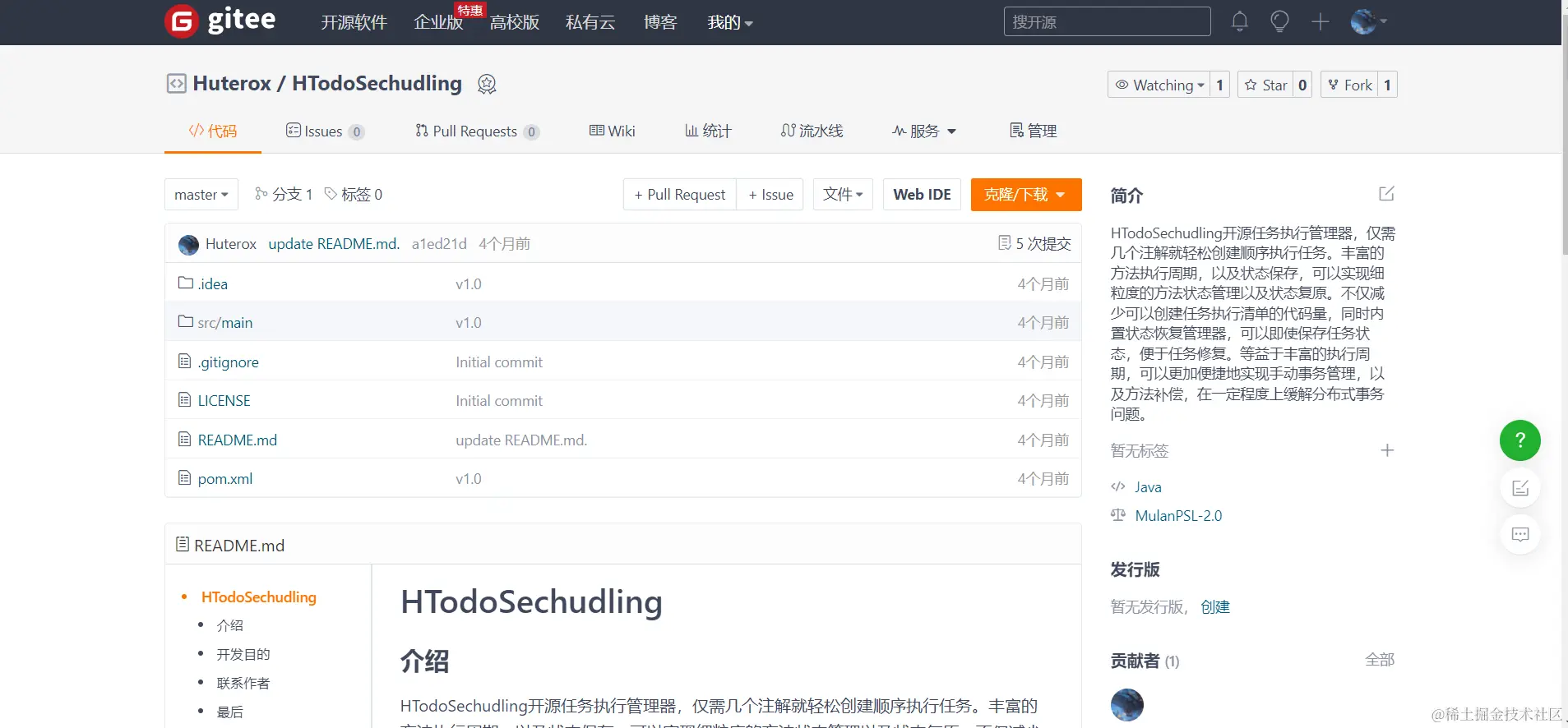
Task: Click the Huterox owner link in title
Action: (x=232, y=83)
